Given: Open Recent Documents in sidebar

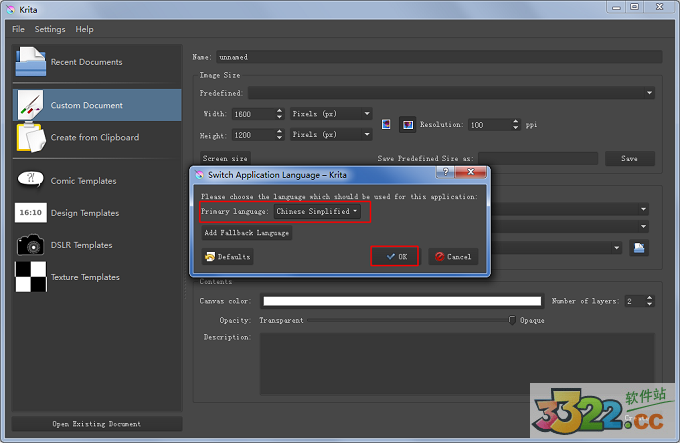Looking at the screenshot, I should (x=97, y=62).
